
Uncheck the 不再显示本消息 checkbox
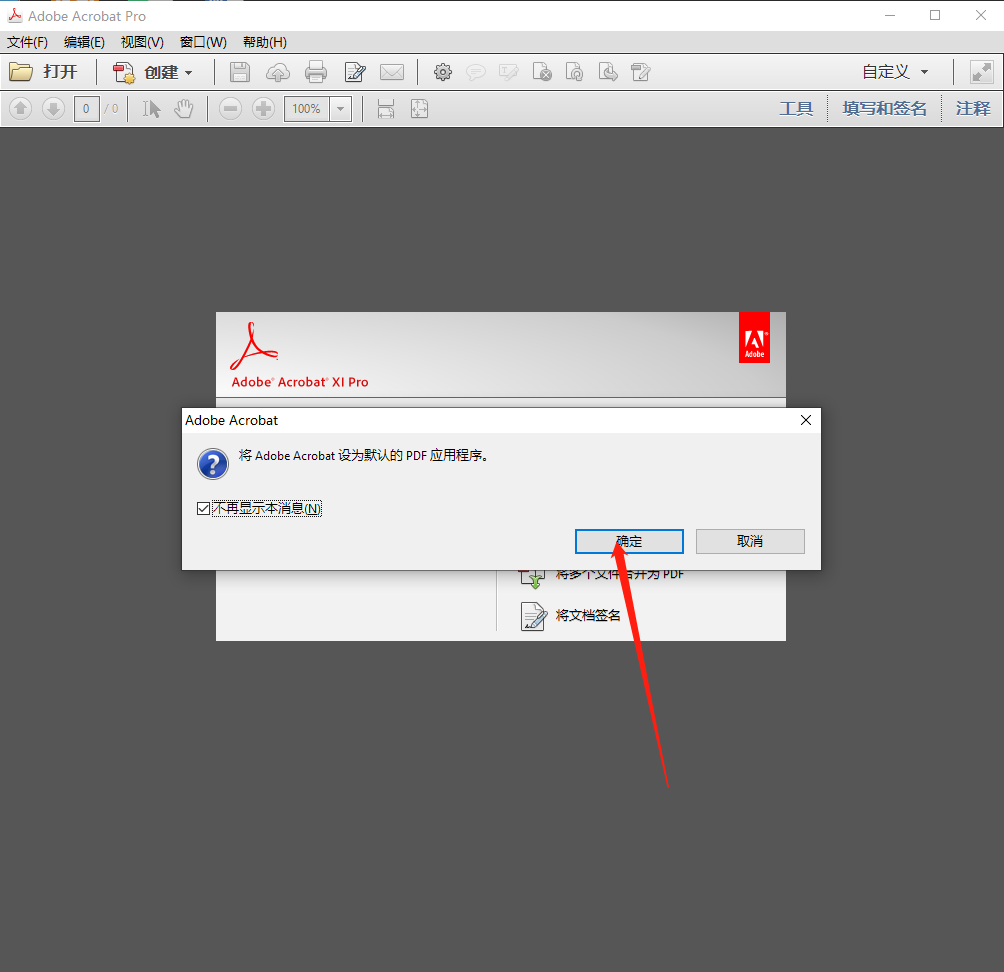pos(204,508)
